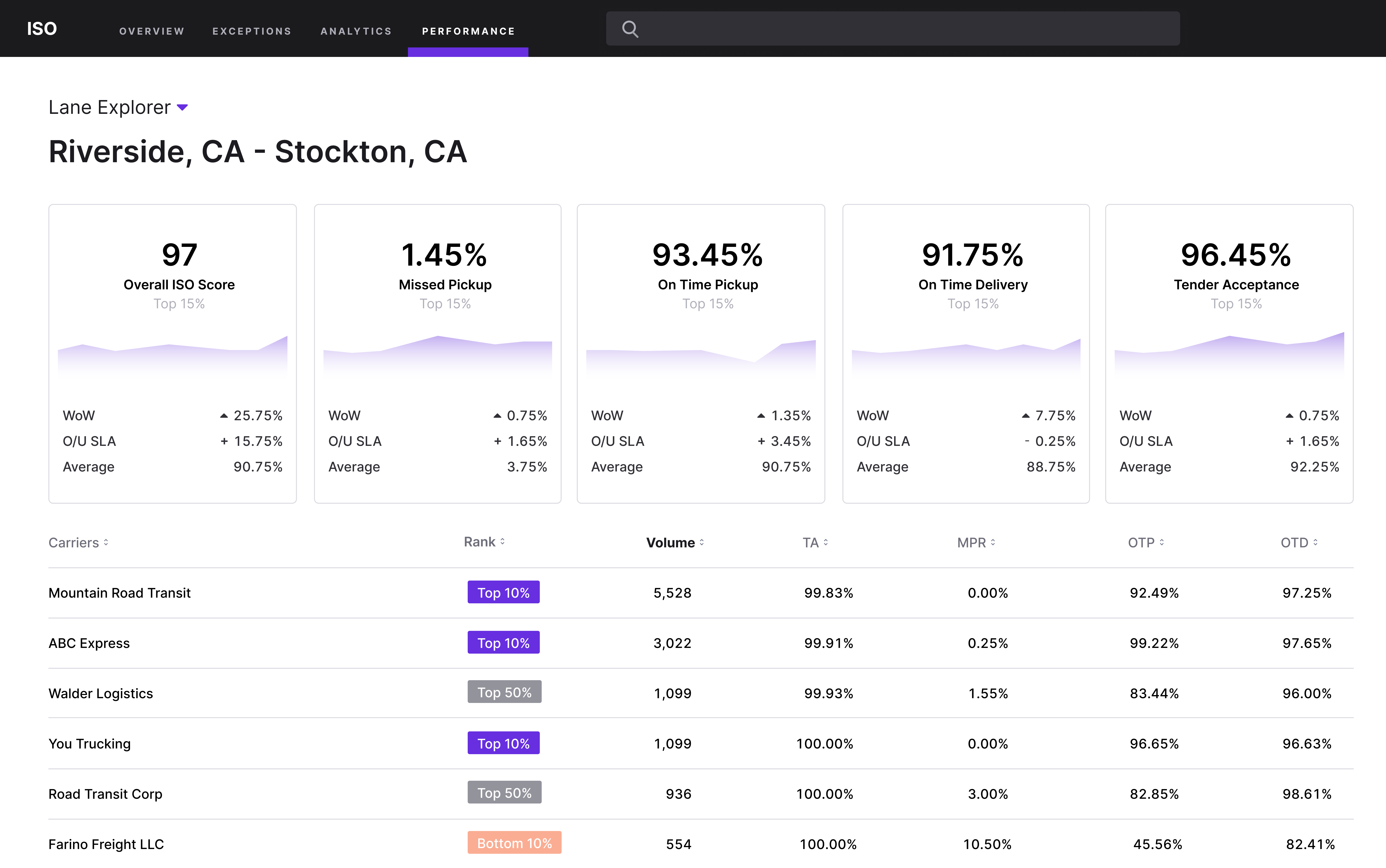Click WoW up-arrow 25.75% in ISO Score card

click(x=251, y=416)
